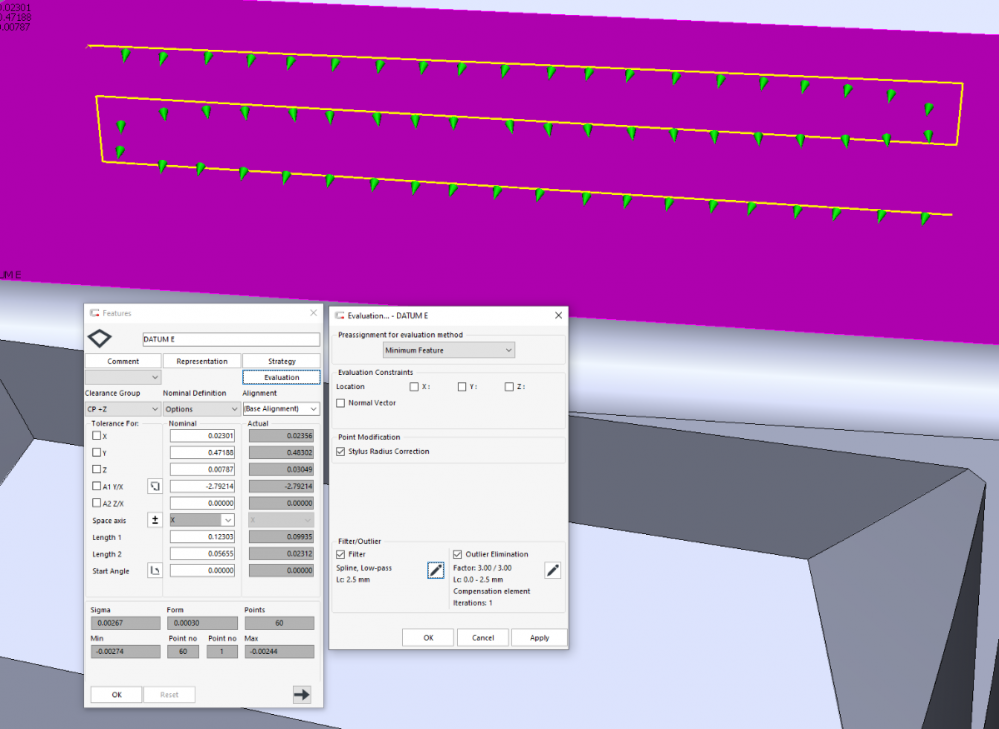999x729 pixels.
Task: Click the Start Angle icon button
Action: [x=155, y=570]
